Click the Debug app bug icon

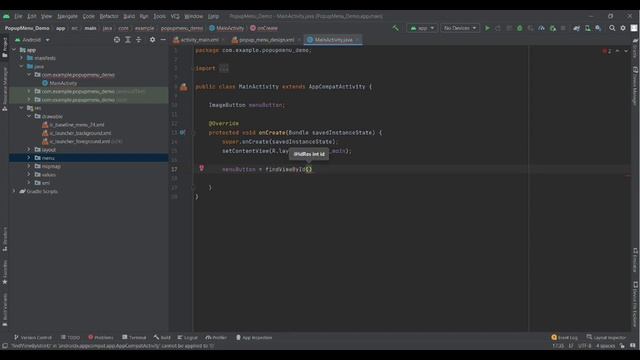pos(520,28)
